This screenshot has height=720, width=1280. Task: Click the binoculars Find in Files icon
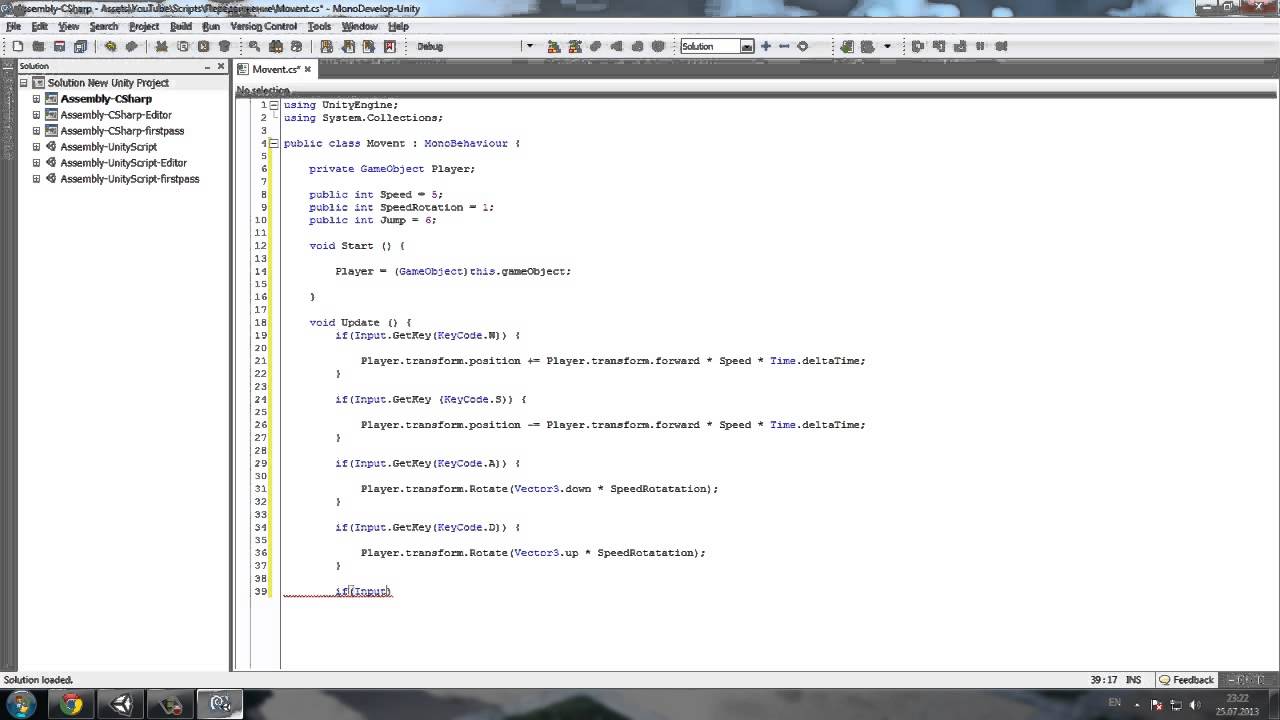276,46
